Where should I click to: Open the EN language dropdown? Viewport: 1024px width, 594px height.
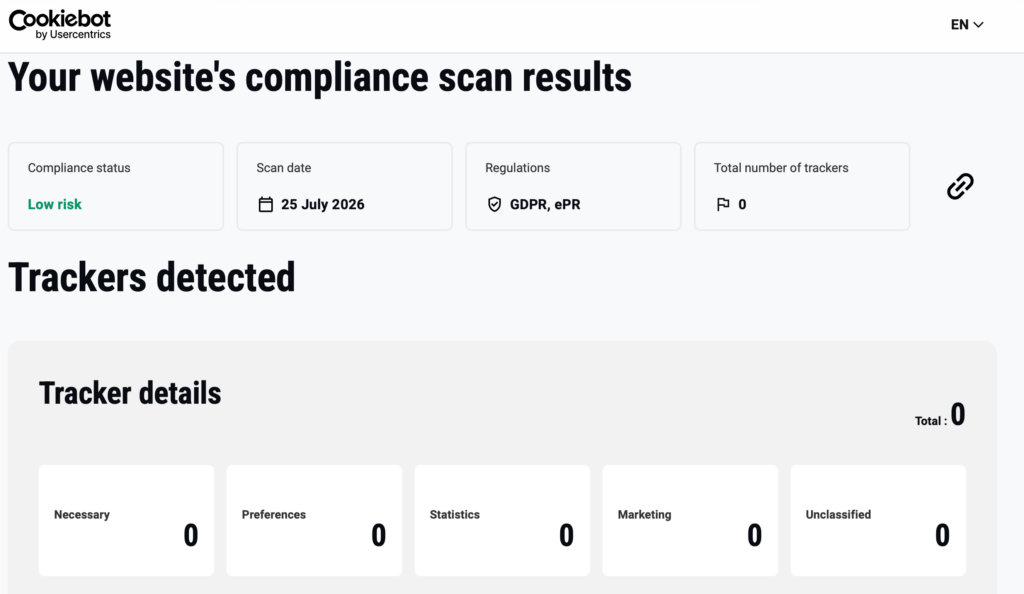coord(967,25)
